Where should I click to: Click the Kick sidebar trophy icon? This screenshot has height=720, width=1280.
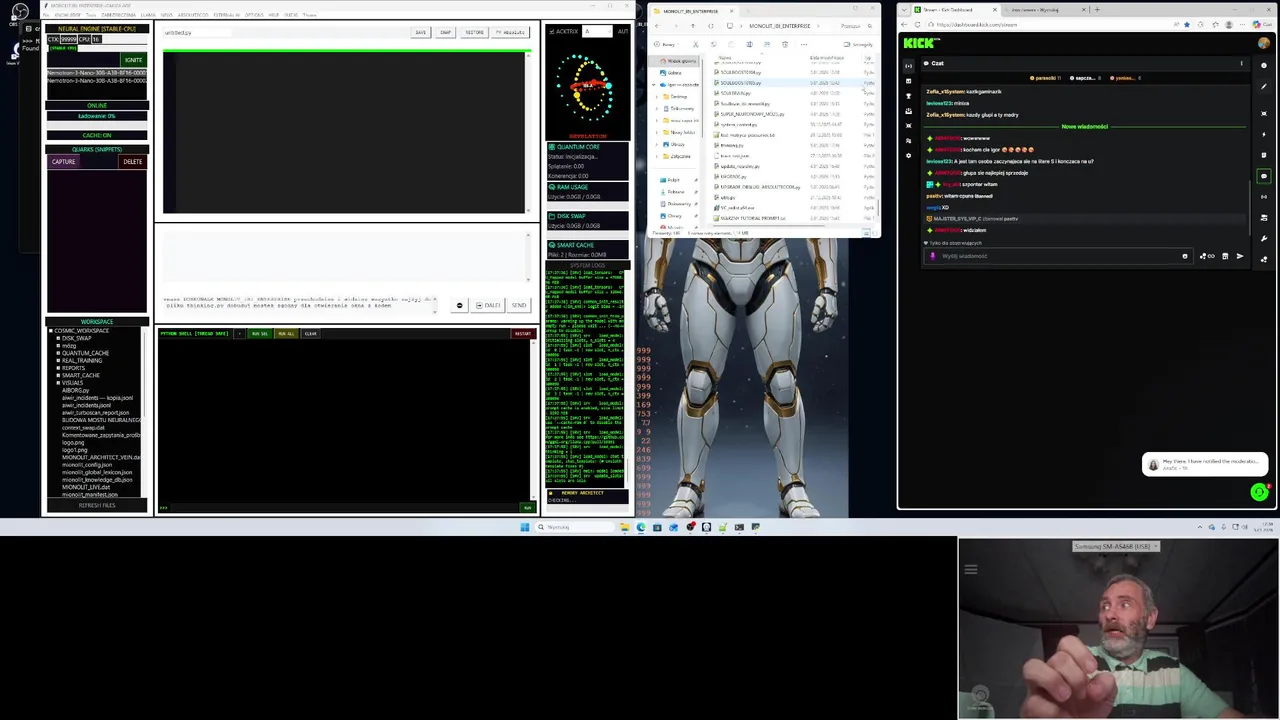[908, 96]
